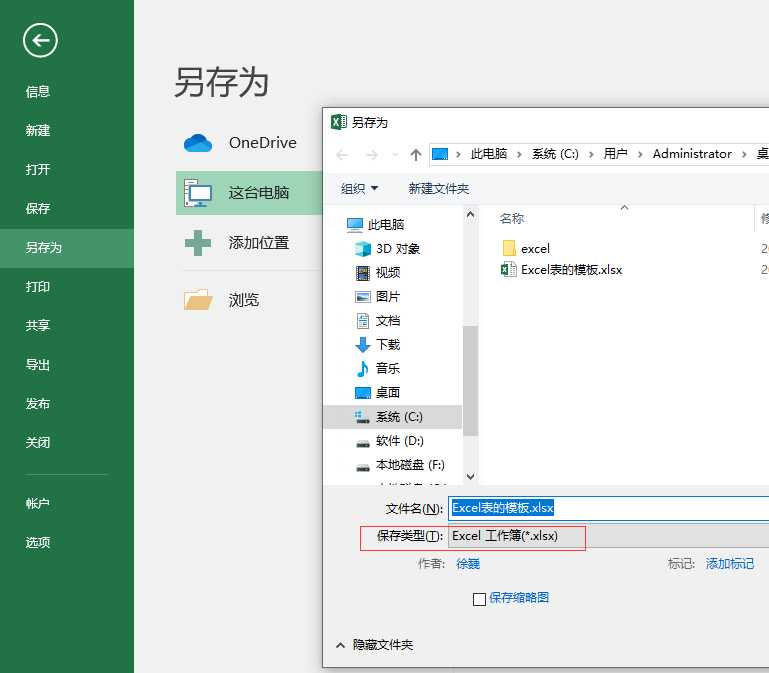Open 保存类型 Excel 工作簿 combo box
Screen dimensions: 769x673
pyautogui.click(x=608, y=536)
